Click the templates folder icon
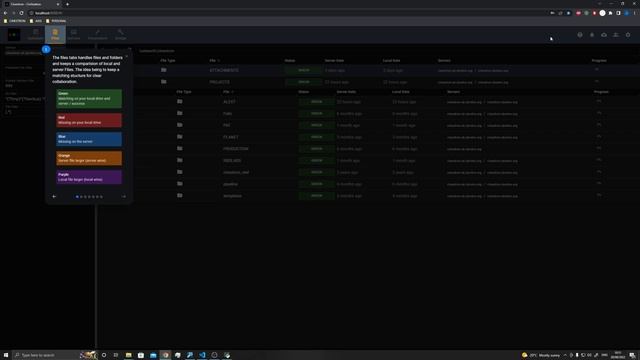Image resolution: width=640 pixels, height=360 pixels. coord(180,196)
